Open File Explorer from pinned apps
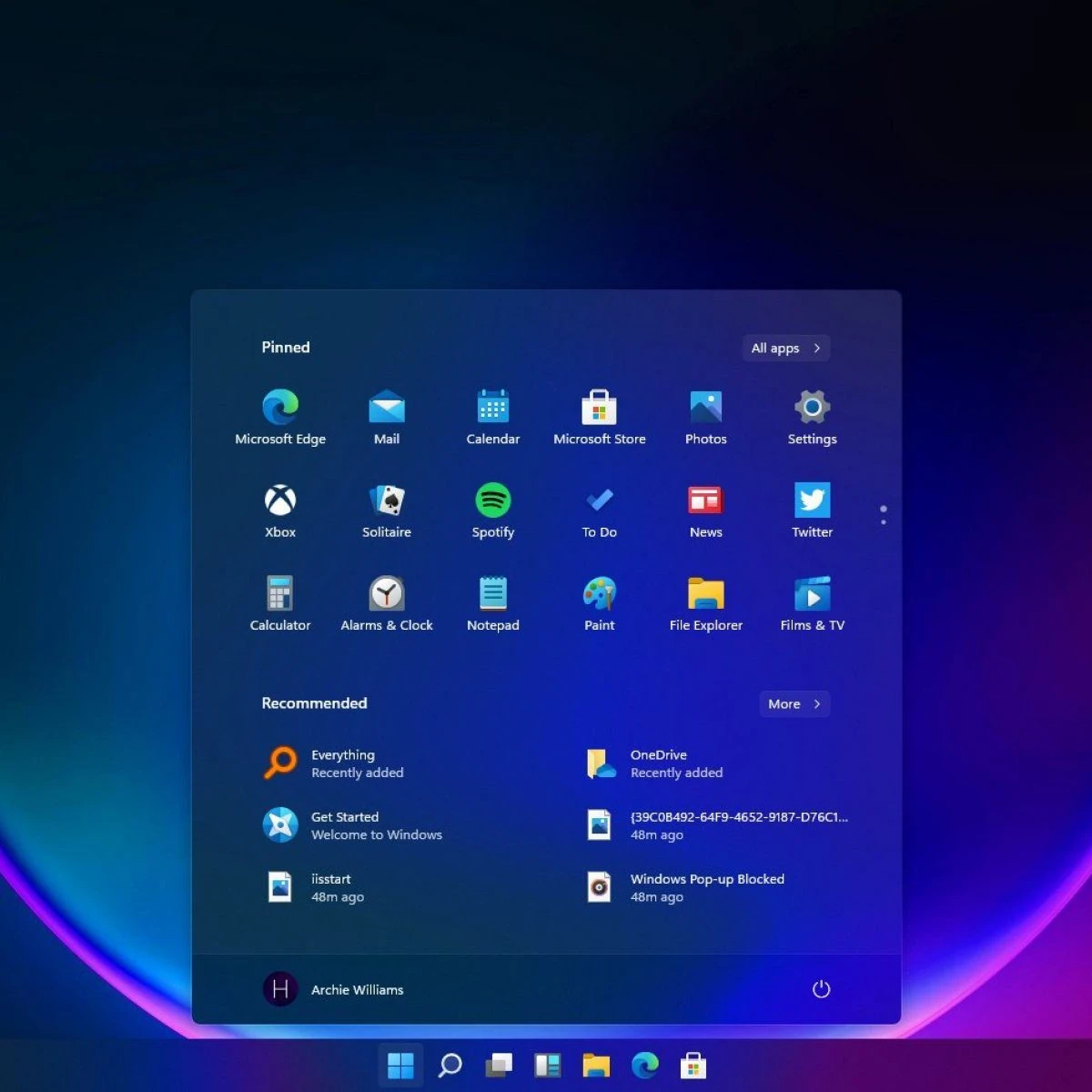Viewport: 1092px width, 1092px height. pos(706,603)
